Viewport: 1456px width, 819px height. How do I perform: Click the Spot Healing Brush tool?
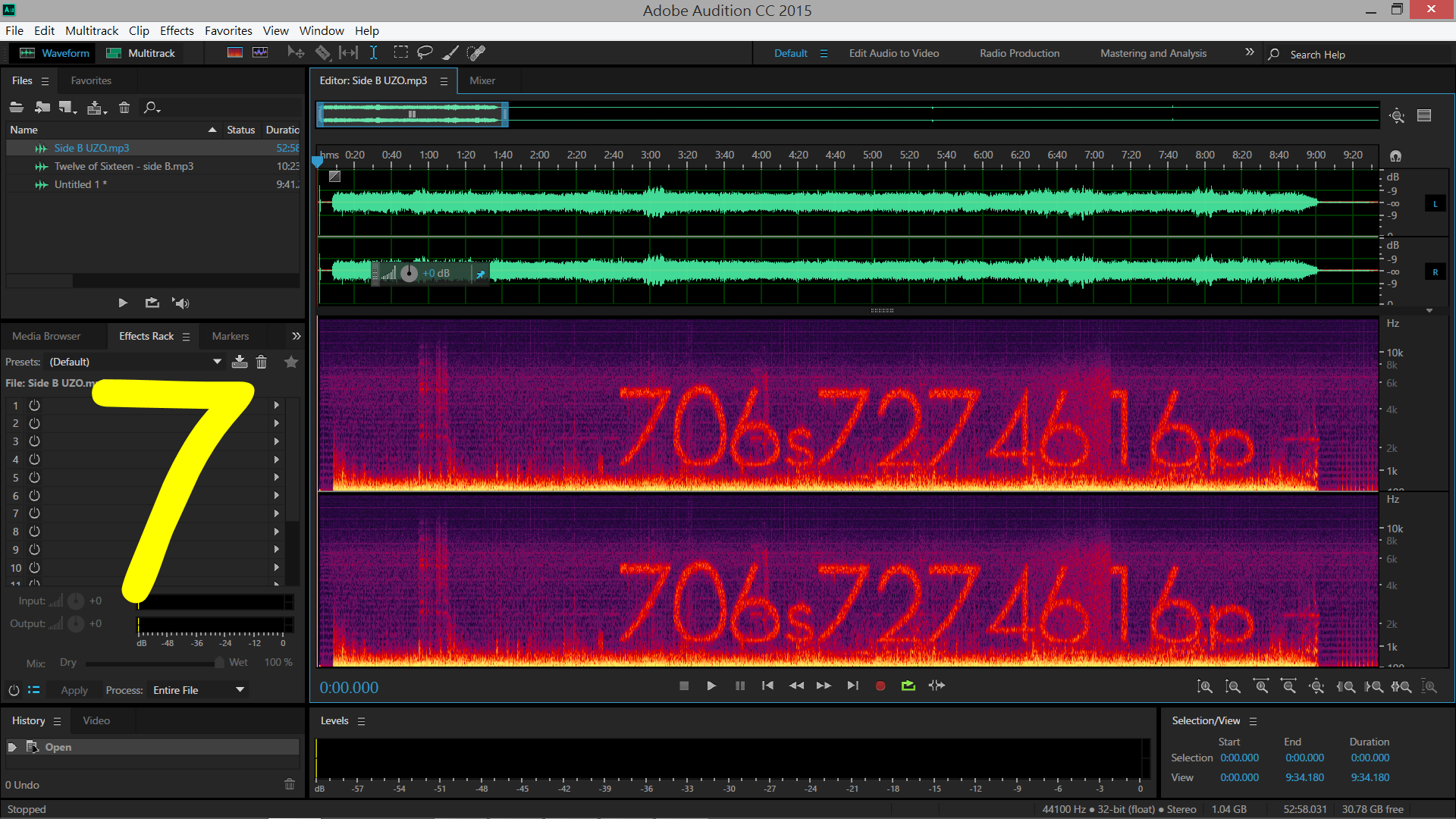click(x=475, y=52)
